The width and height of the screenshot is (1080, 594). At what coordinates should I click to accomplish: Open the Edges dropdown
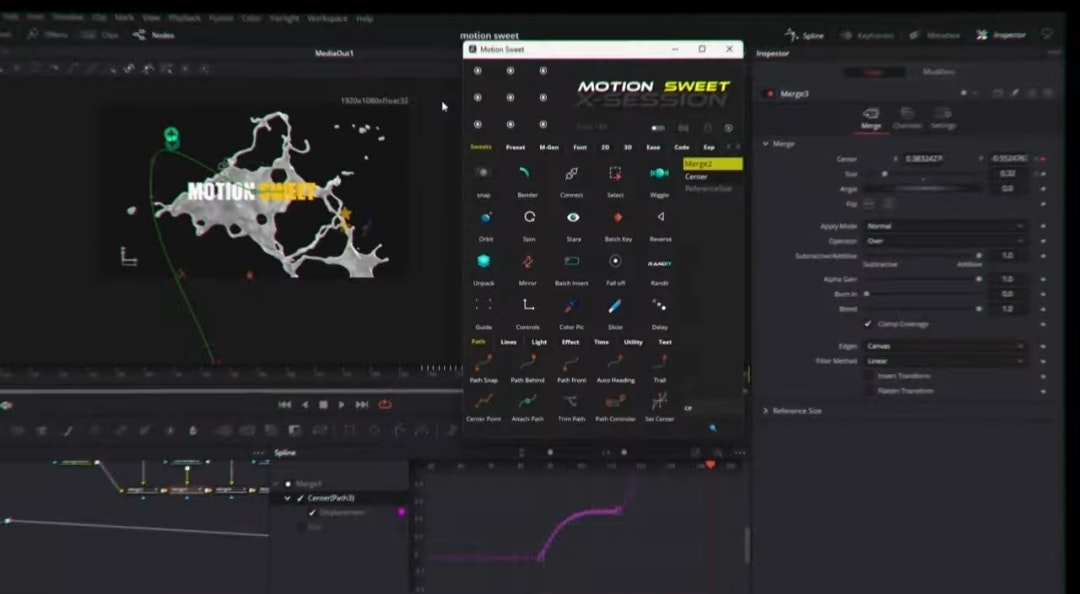point(944,347)
